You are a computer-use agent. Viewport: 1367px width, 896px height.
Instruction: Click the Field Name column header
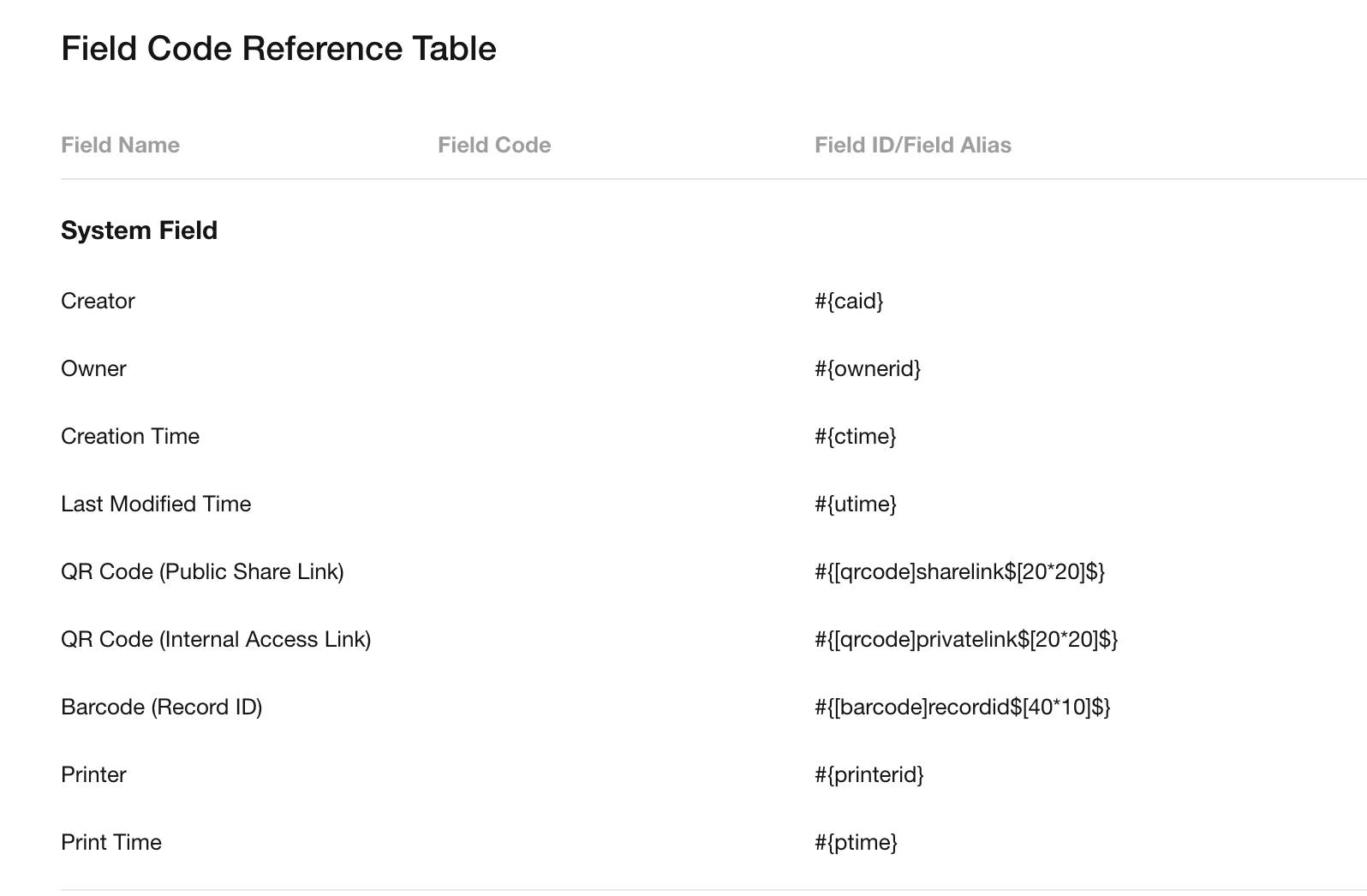coord(120,145)
